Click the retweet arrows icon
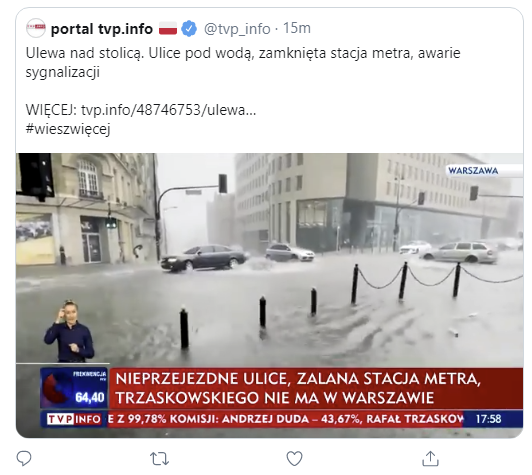532x475 pixels. pyautogui.click(x=159, y=459)
